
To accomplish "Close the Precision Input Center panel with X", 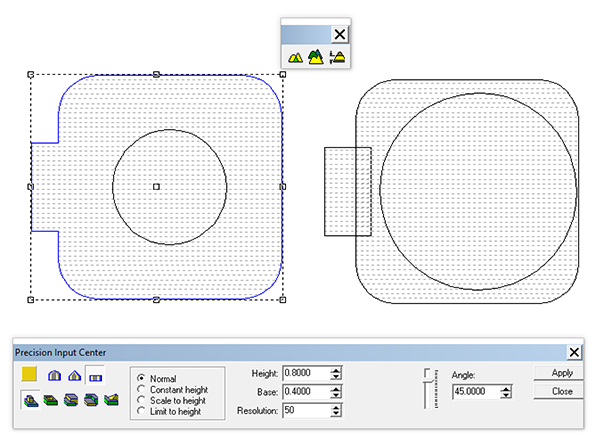I will point(574,352).
